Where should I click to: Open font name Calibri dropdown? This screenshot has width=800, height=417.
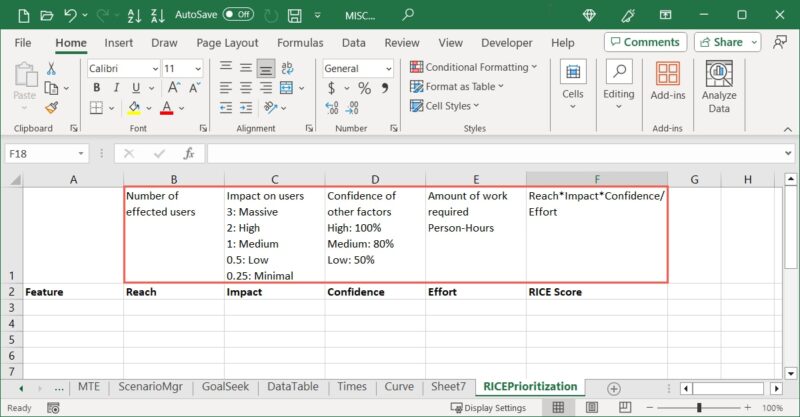[155, 68]
